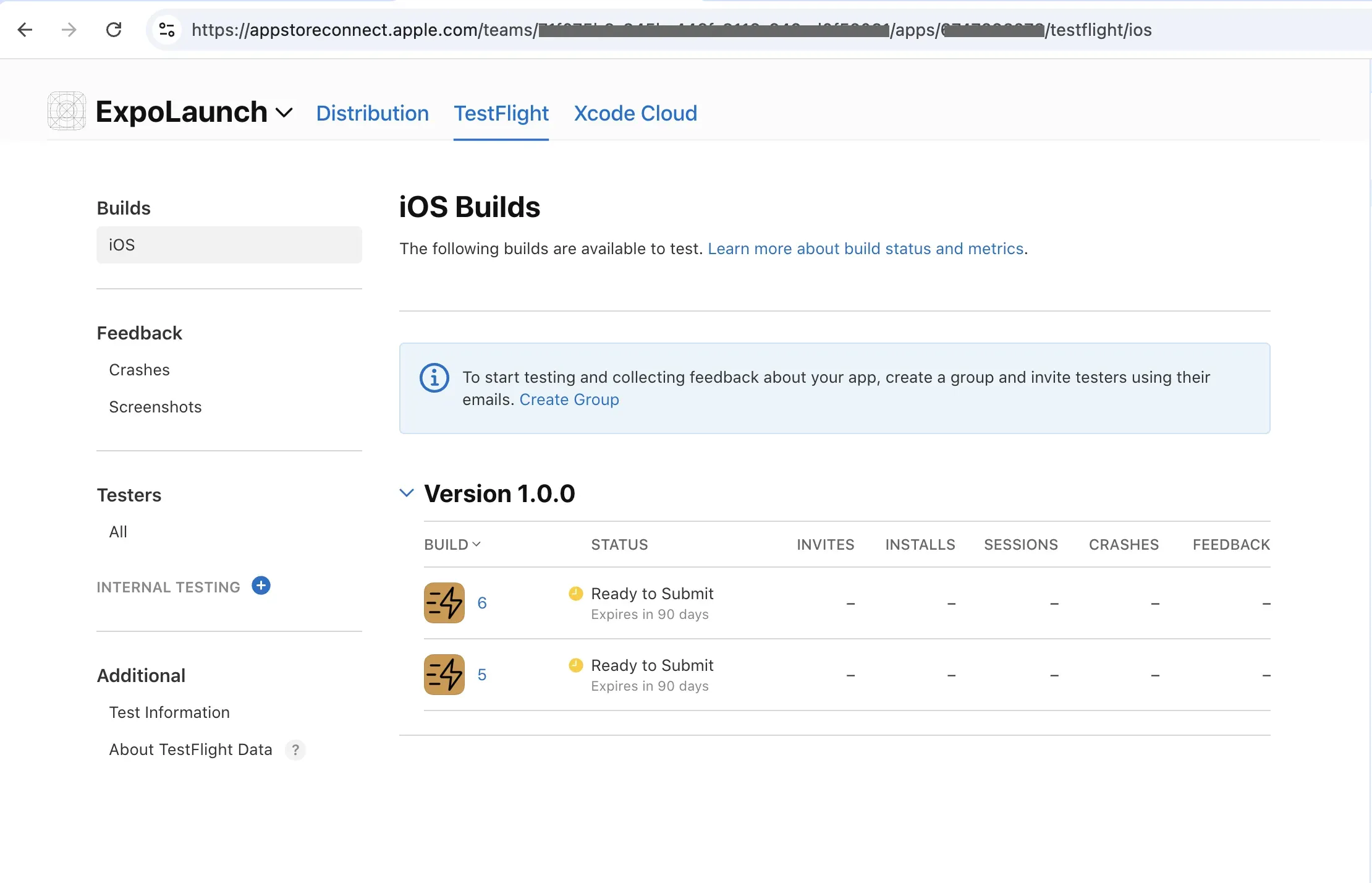This screenshot has width=1372, height=883.
Task: Click the CRASHES column header
Action: point(1124,545)
